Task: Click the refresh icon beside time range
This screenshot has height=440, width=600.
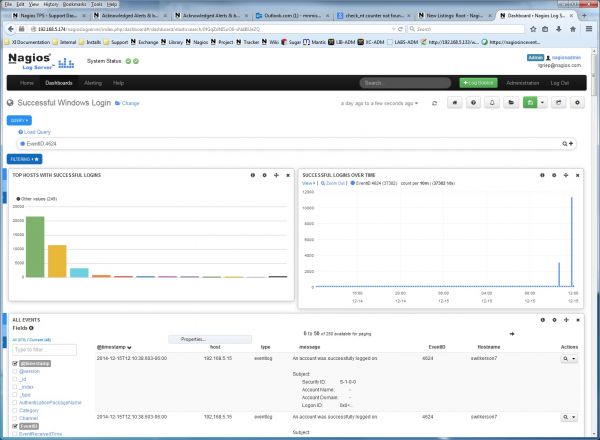Action: pos(434,102)
